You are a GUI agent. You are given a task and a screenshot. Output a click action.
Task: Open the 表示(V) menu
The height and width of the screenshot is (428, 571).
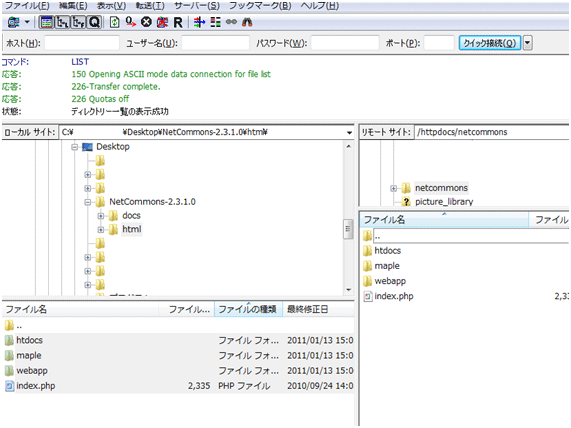click(111, 5)
